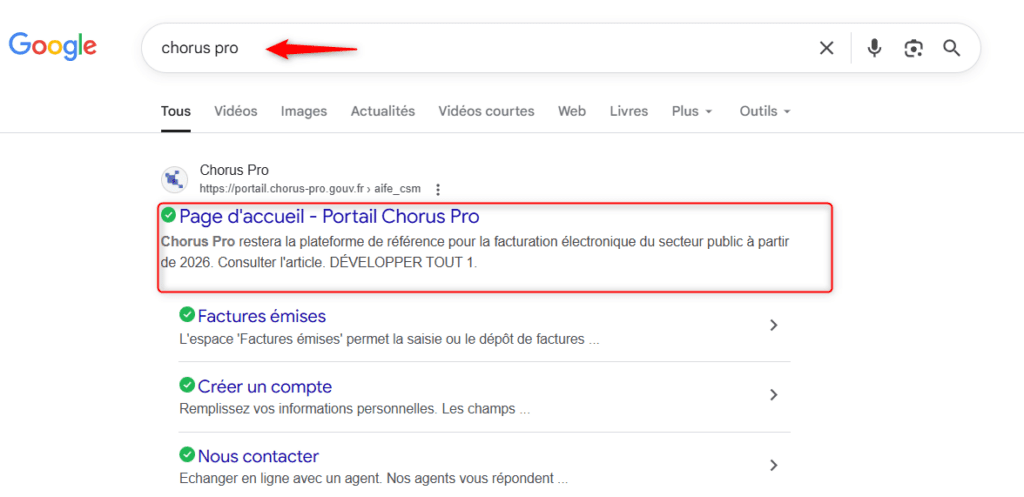The image size is (1024, 497).
Task: Expand the Factures émises result chevron
Action: click(x=774, y=325)
